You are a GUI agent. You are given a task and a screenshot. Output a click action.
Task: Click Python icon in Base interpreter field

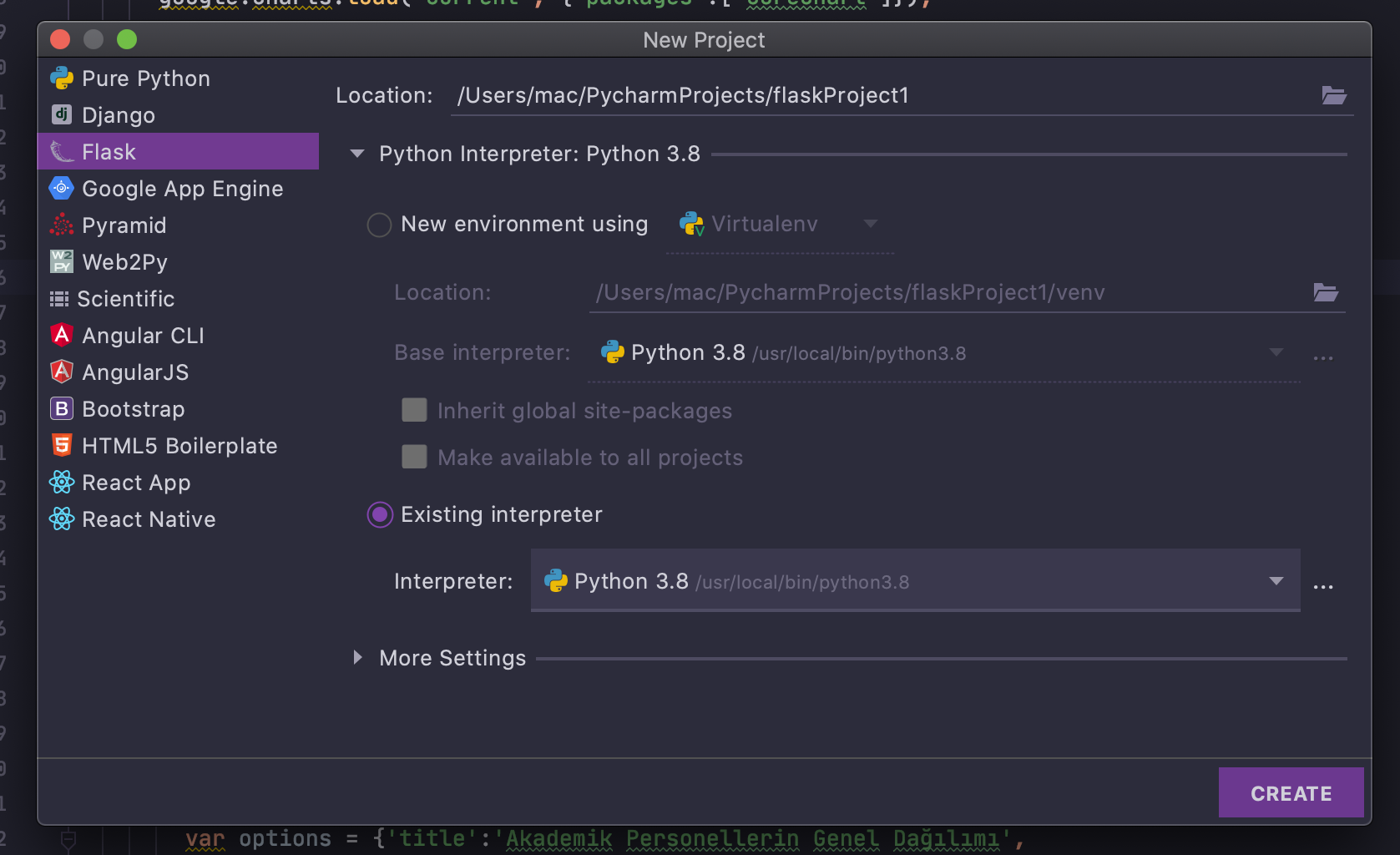(x=613, y=352)
